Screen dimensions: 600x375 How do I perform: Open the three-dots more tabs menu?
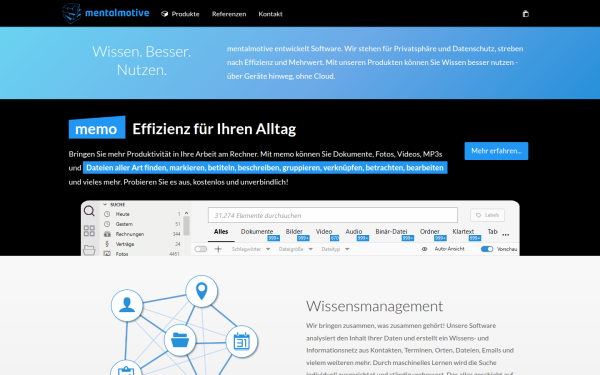[505, 235]
